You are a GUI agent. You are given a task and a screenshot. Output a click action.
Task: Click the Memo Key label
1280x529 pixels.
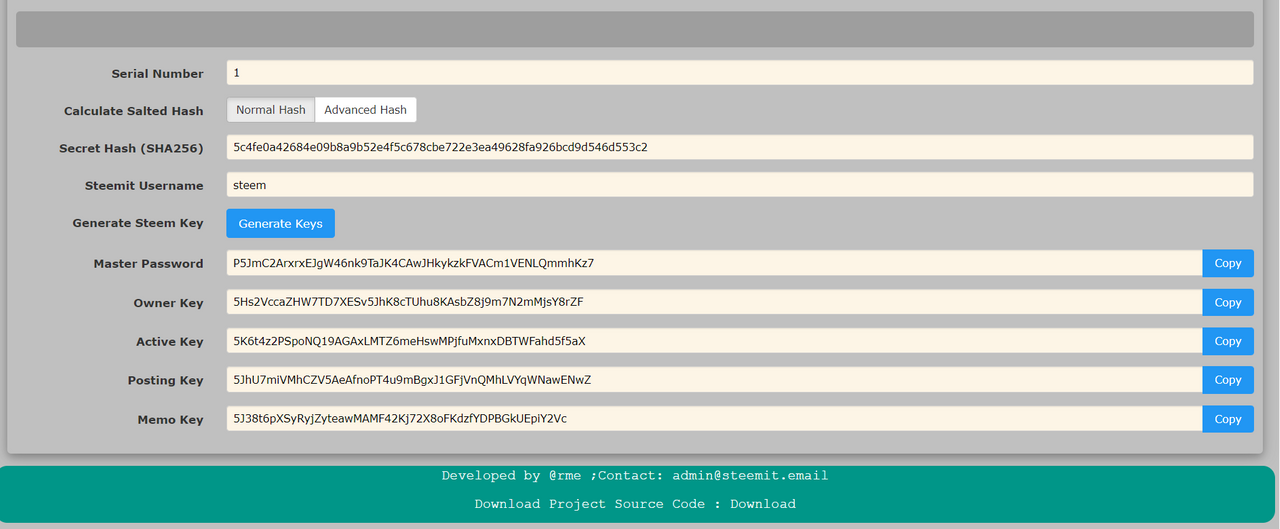(x=171, y=420)
